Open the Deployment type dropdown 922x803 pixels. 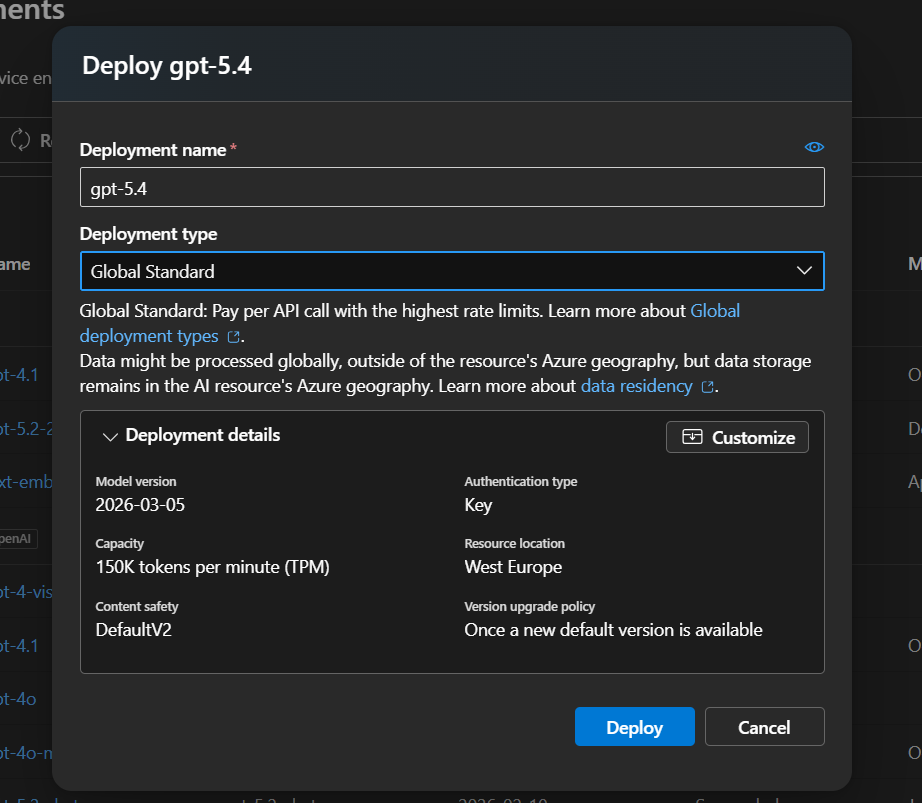pyautogui.click(x=452, y=271)
